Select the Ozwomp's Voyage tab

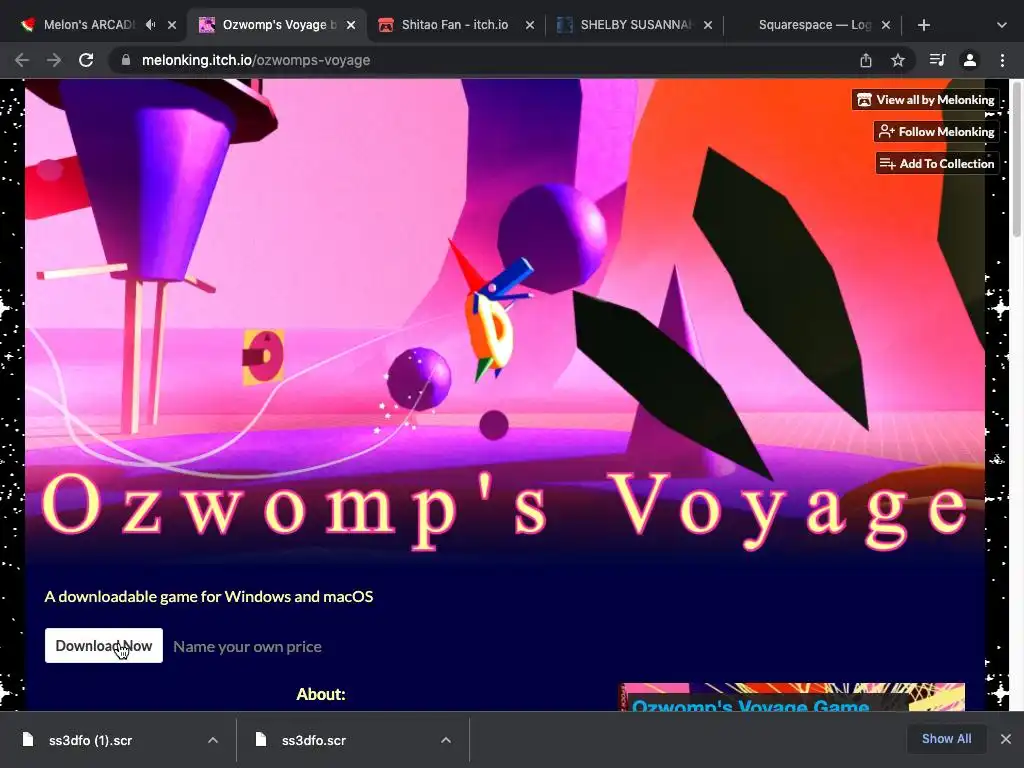pyautogui.click(x=276, y=25)
